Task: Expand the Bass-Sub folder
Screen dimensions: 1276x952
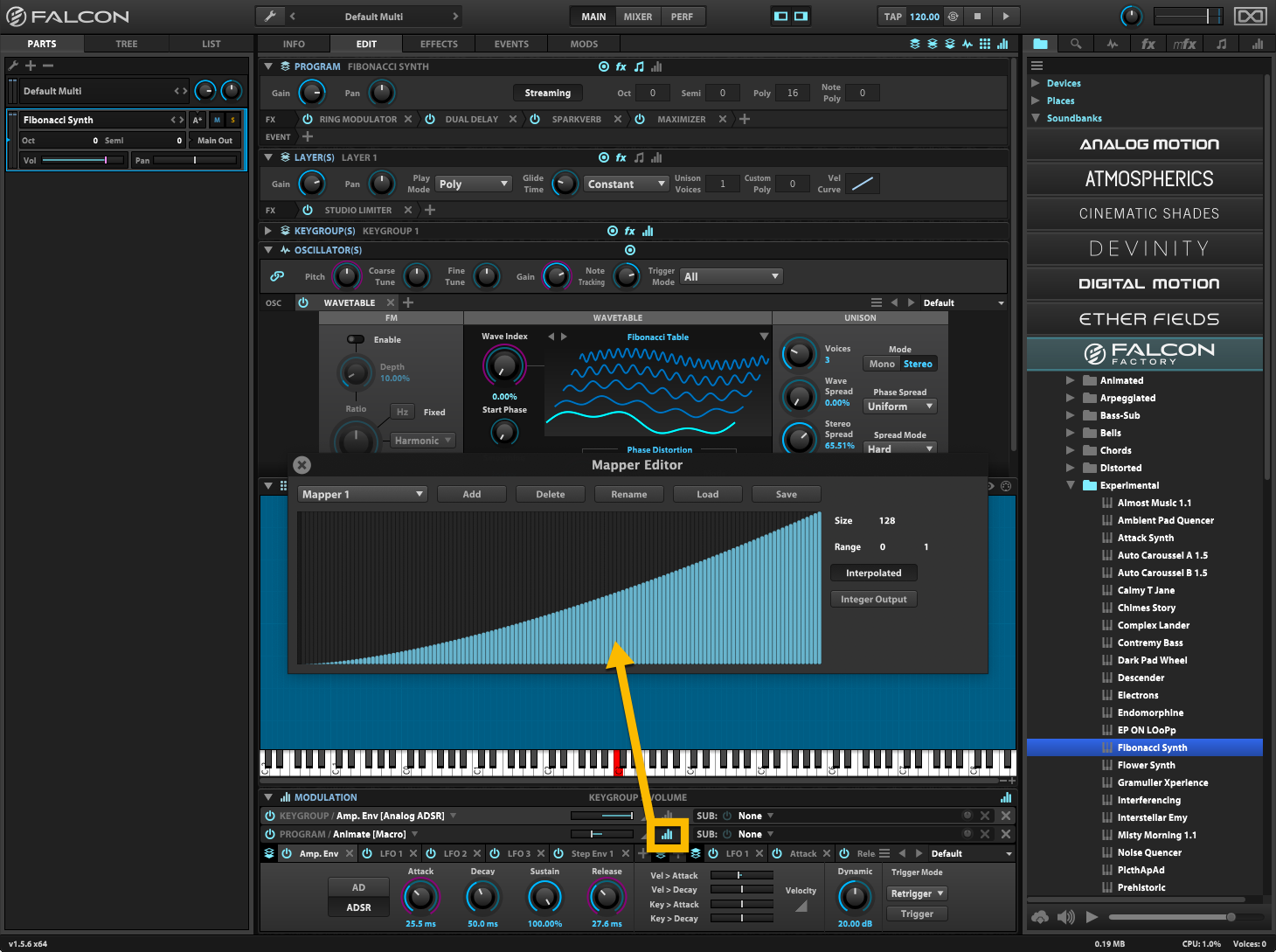Action: 1071,415
